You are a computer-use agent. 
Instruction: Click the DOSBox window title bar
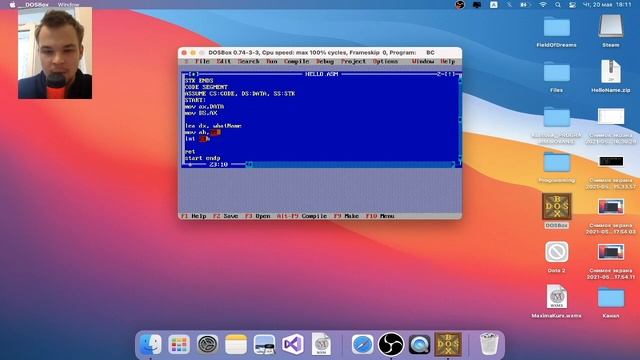pyautogui.click(x=320, y=53)
